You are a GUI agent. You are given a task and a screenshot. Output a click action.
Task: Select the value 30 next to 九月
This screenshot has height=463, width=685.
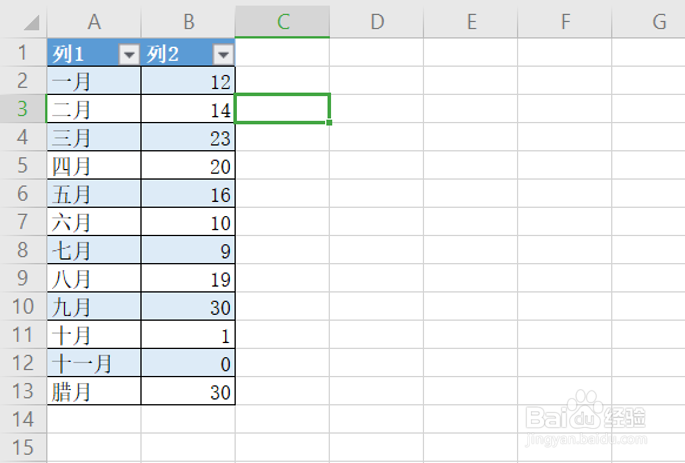click(188, 307)
